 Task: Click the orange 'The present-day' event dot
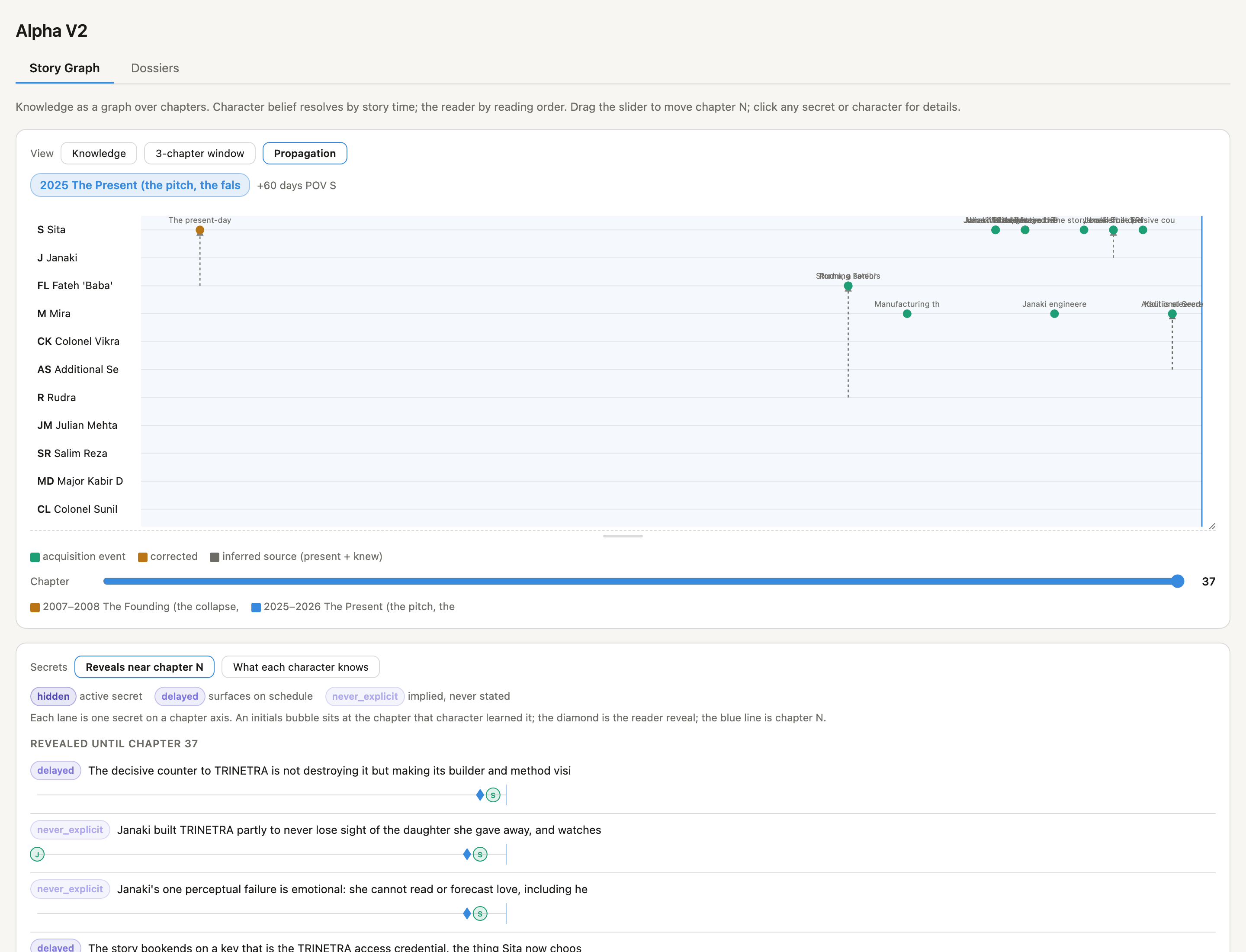200,230
